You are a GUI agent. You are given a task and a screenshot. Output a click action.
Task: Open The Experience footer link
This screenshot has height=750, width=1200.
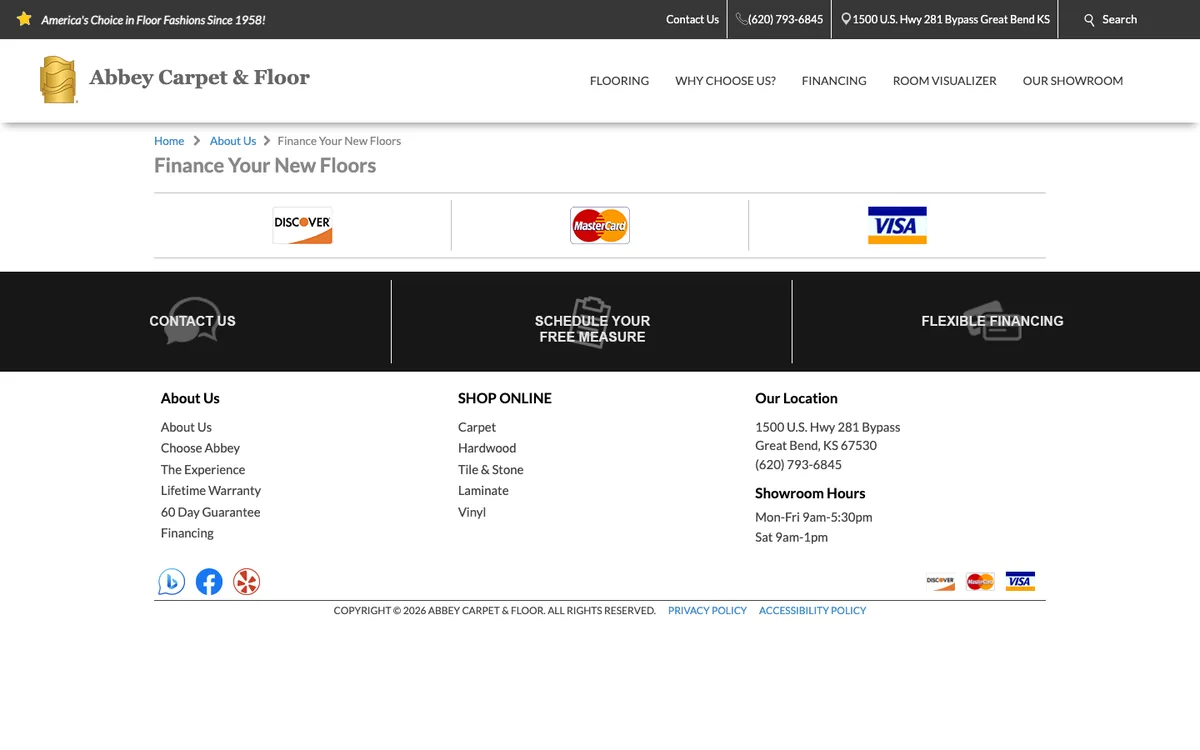click(203, 470)
